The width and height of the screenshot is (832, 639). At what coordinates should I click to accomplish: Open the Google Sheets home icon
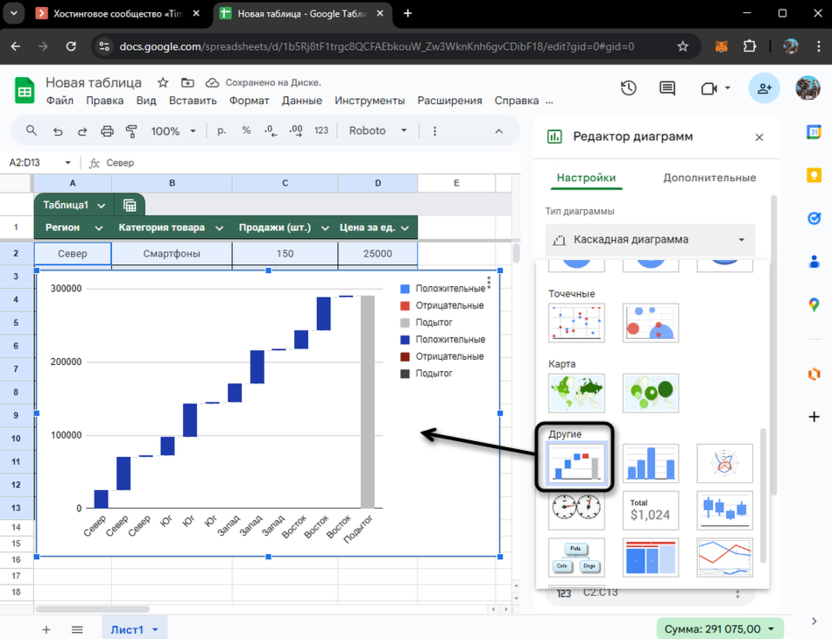point(24,90)
